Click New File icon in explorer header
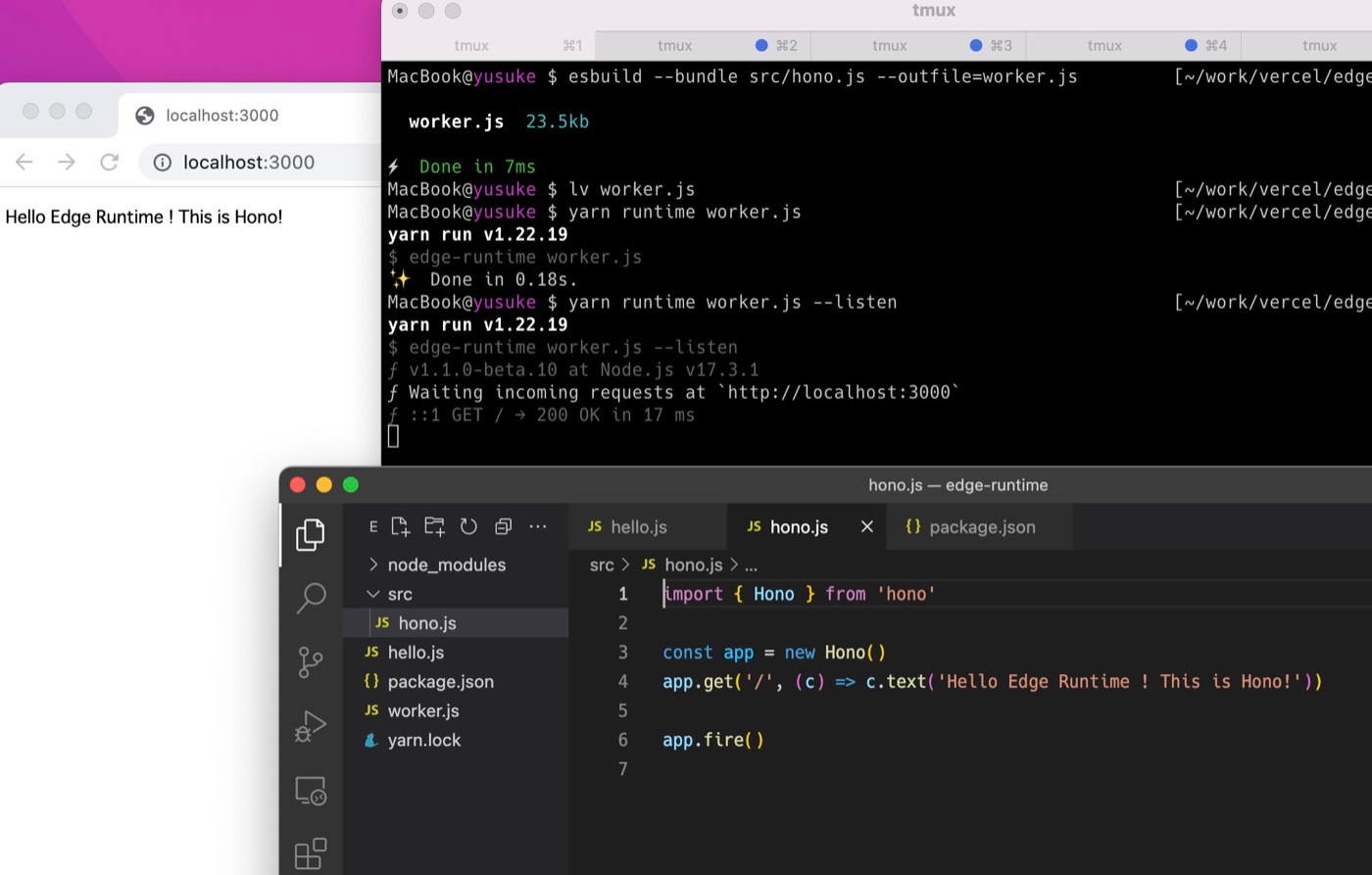 (x=400, y=526)
